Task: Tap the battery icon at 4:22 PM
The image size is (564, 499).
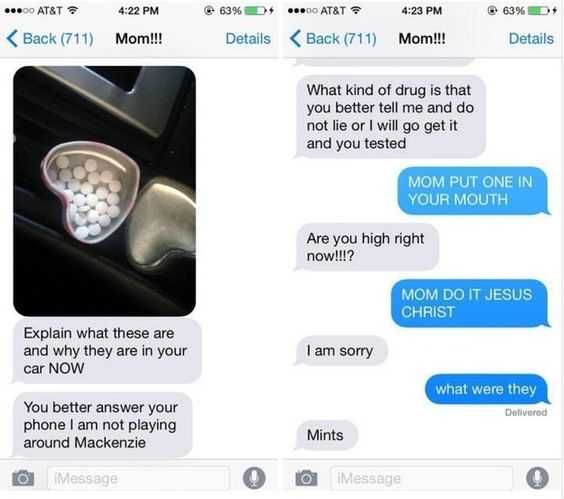Action: point(255,11)
